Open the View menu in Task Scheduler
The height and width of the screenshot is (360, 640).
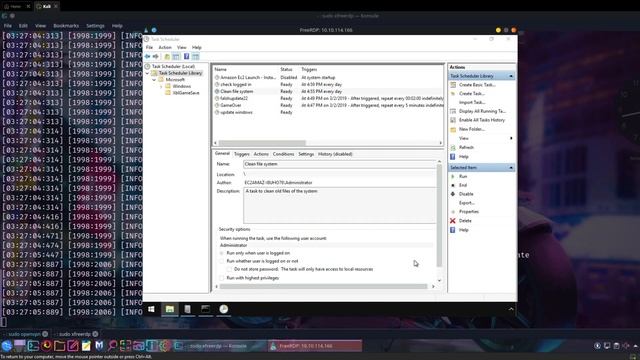click(182, 47)
